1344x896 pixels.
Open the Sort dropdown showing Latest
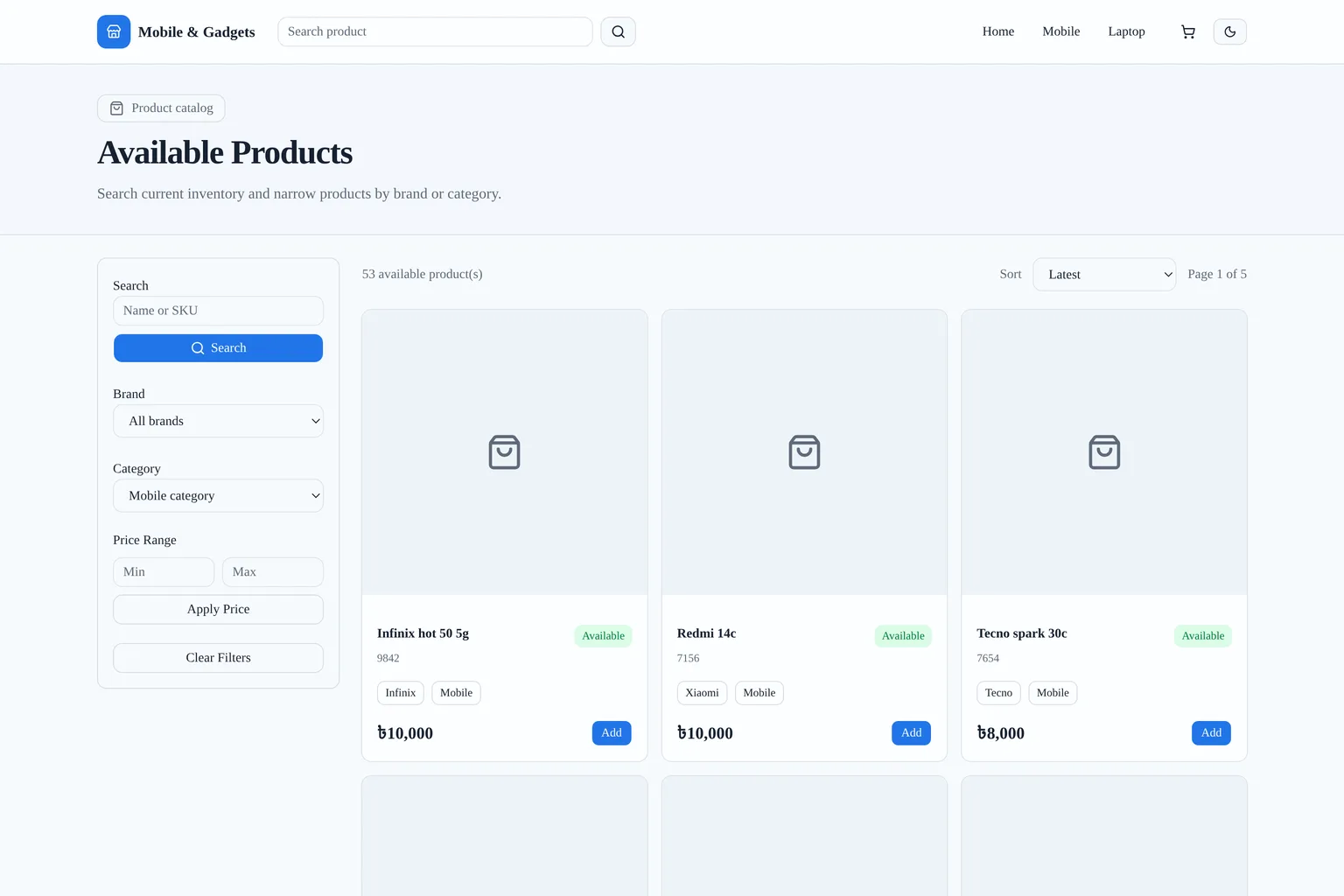pos(1104,274)
